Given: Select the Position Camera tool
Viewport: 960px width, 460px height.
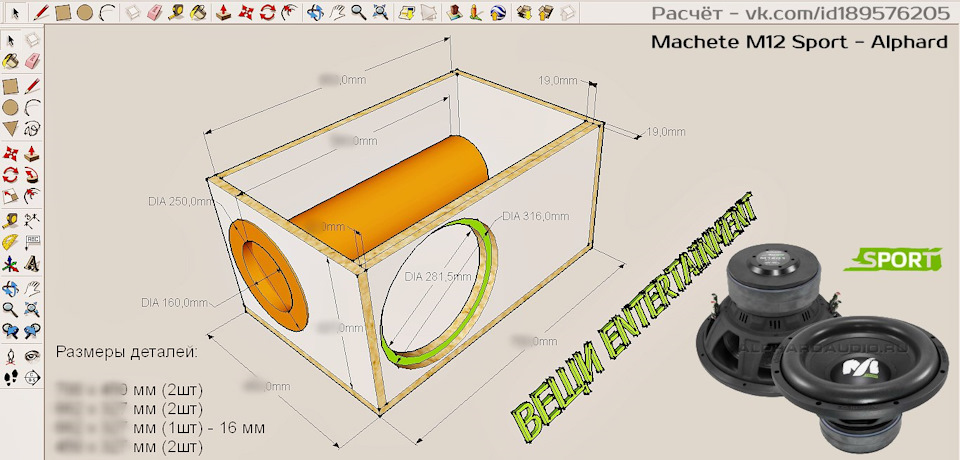Looking at the screenshot, I should (10, 355).
